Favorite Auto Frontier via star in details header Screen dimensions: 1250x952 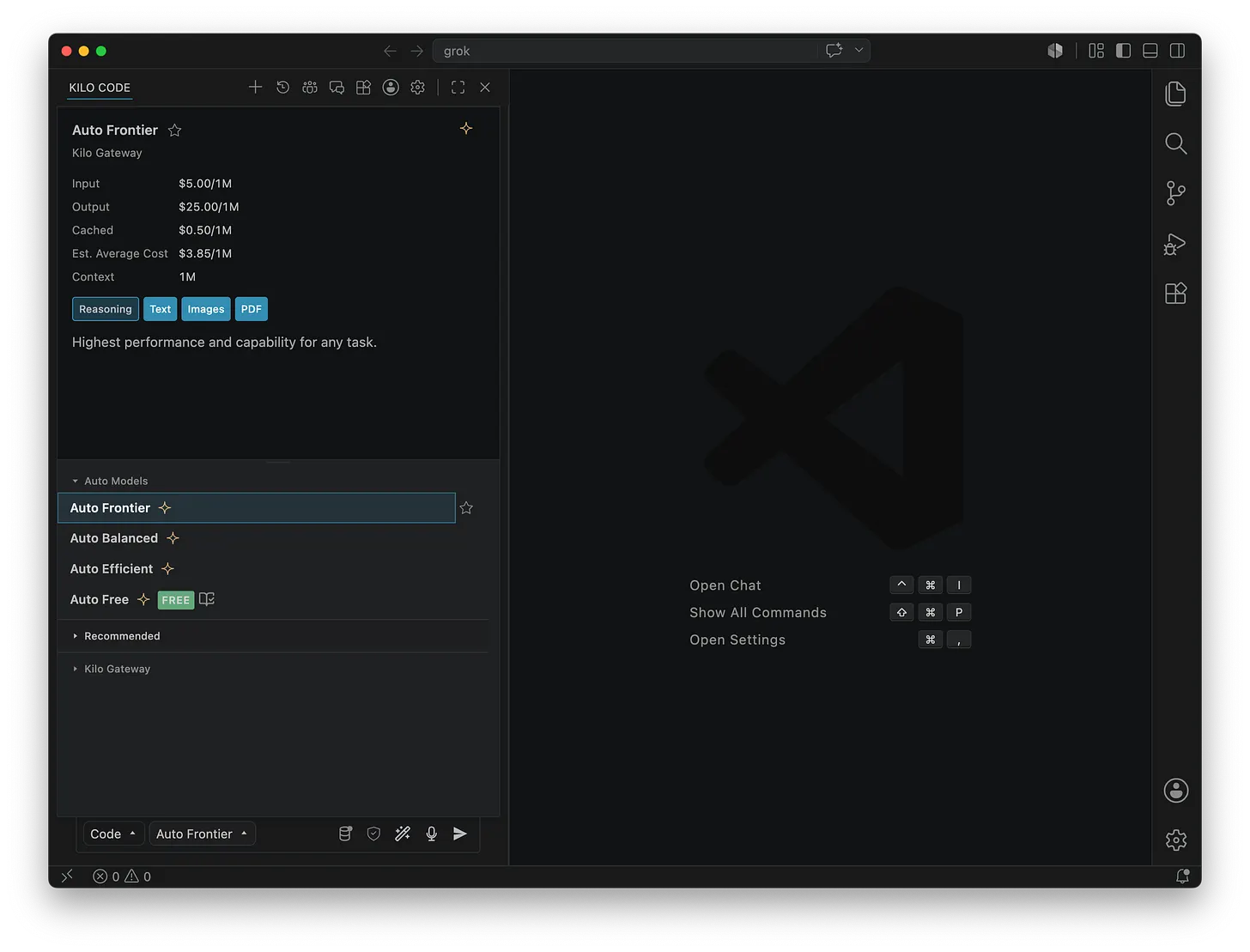[x=175, y=130]
